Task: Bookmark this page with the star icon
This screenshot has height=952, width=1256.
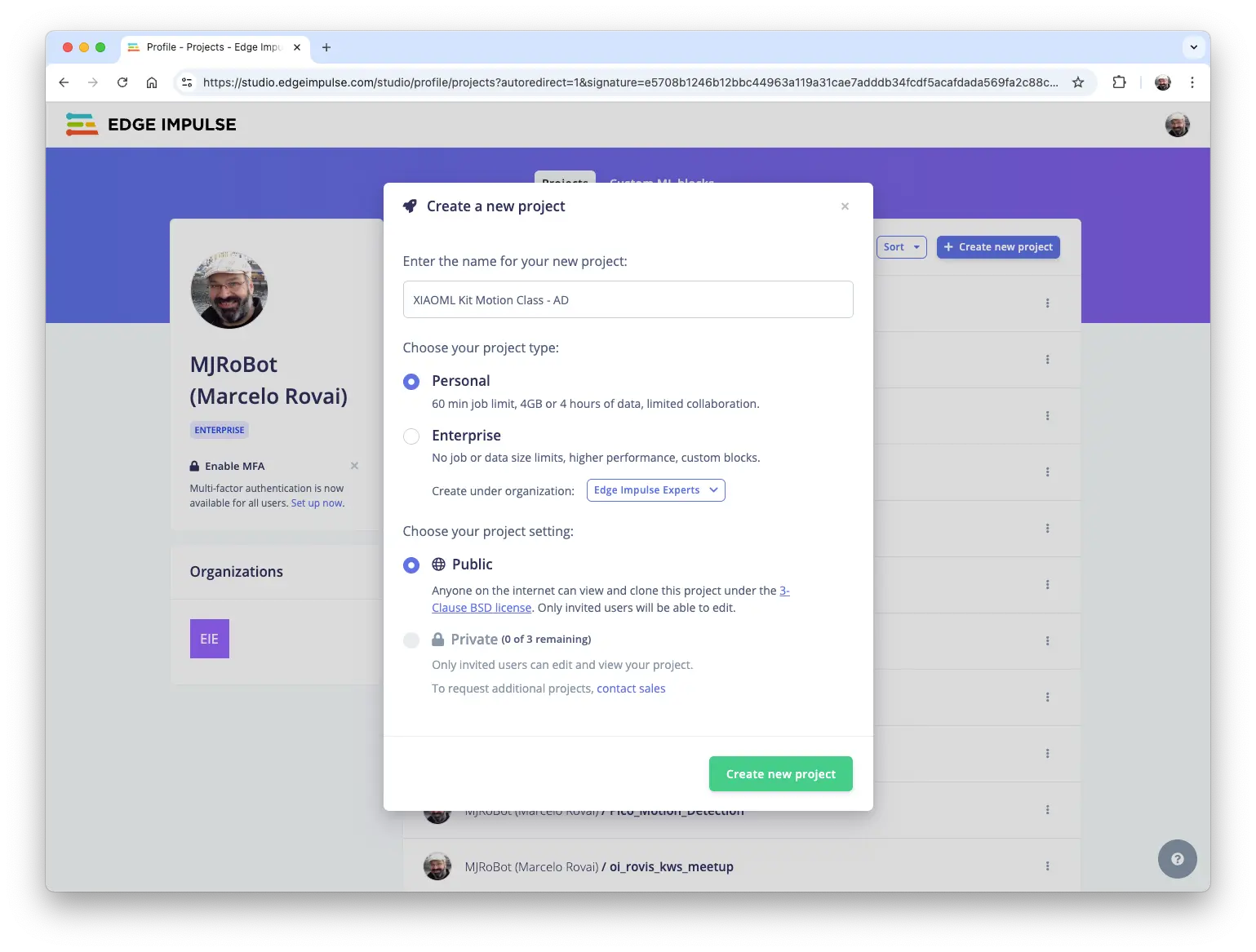Action: pyautogui.click(x=1078, y=82)
